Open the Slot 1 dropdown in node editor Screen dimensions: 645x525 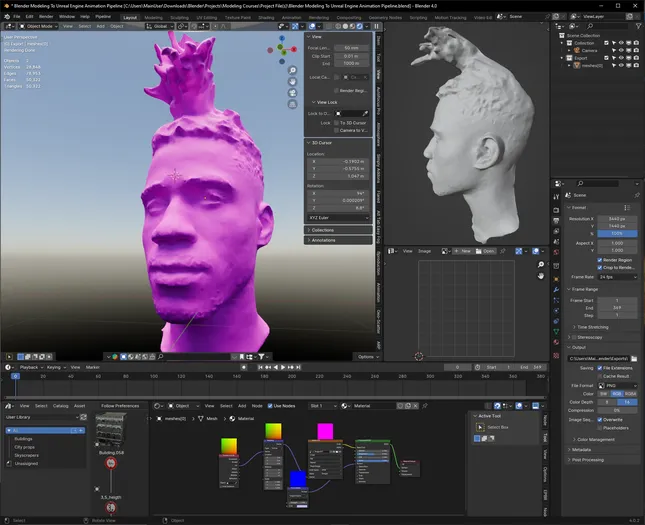(x=323, y=406)
